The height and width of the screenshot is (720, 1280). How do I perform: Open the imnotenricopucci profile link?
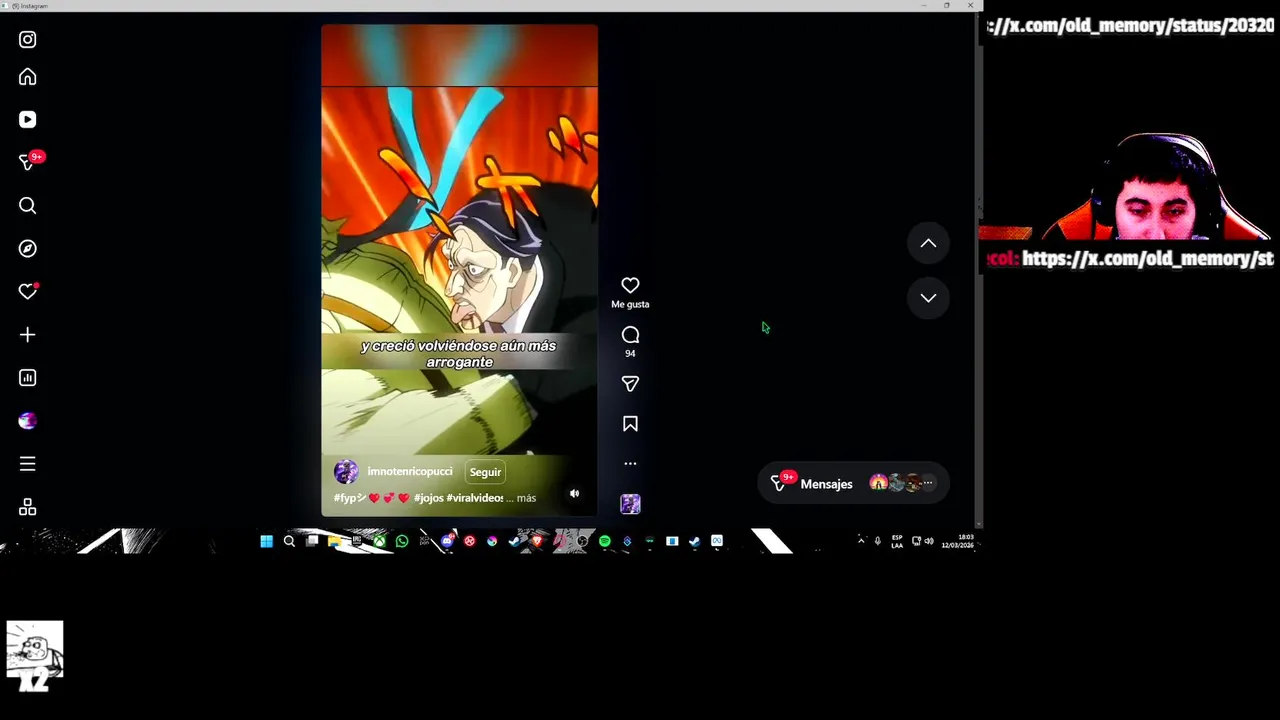(410, 472)
